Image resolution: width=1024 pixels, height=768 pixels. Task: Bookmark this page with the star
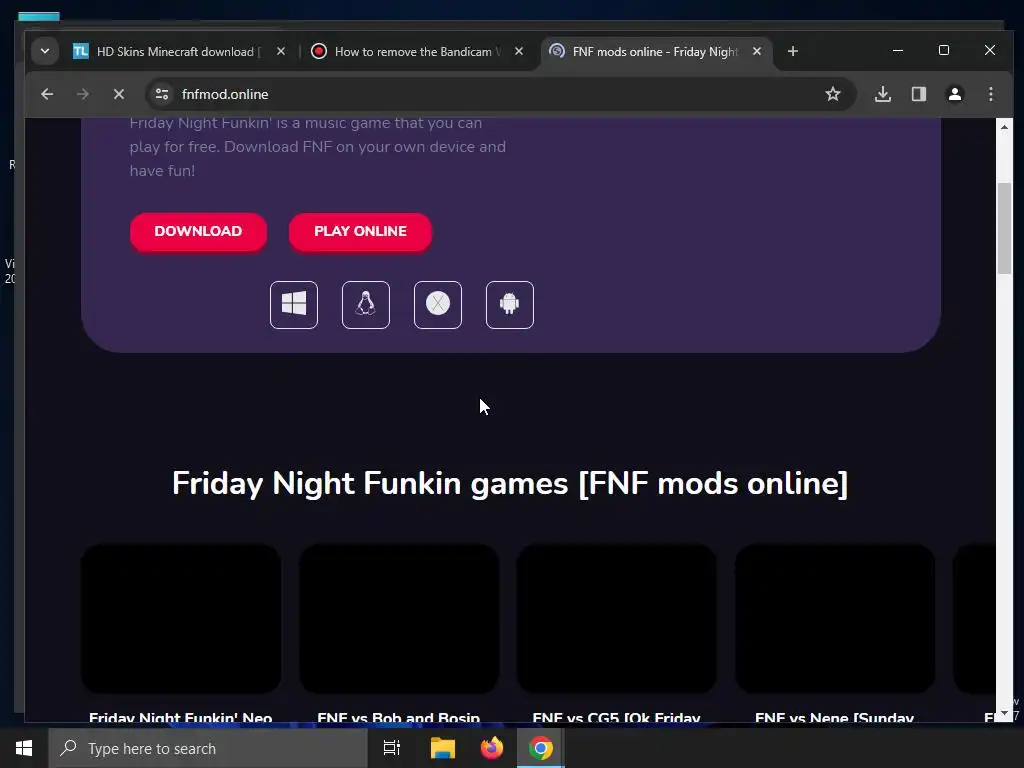(x=833, y=94)
